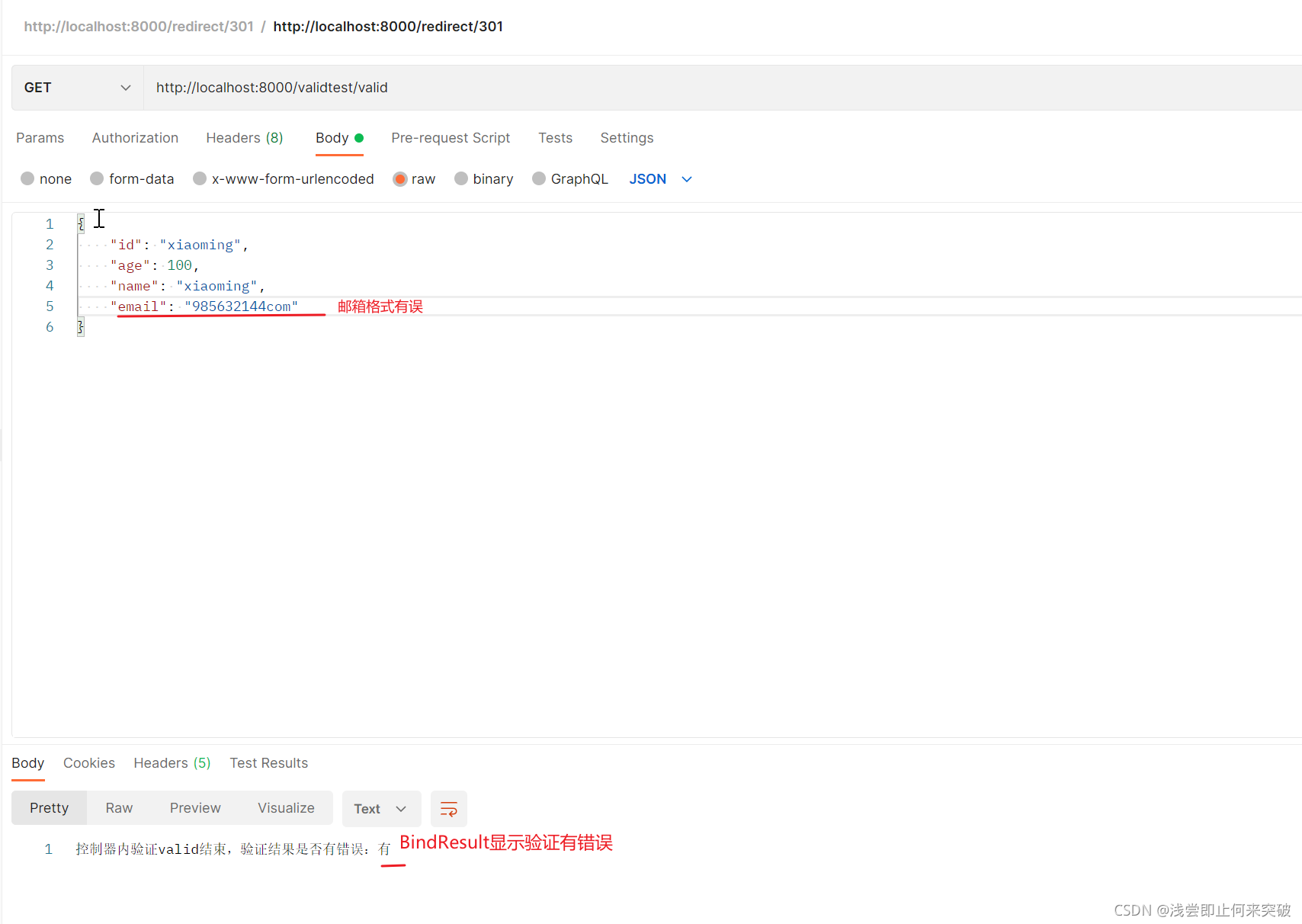This screenshot has width=1302, height=924.
Task: Click the "email" line in body editor
Action: 204,306
